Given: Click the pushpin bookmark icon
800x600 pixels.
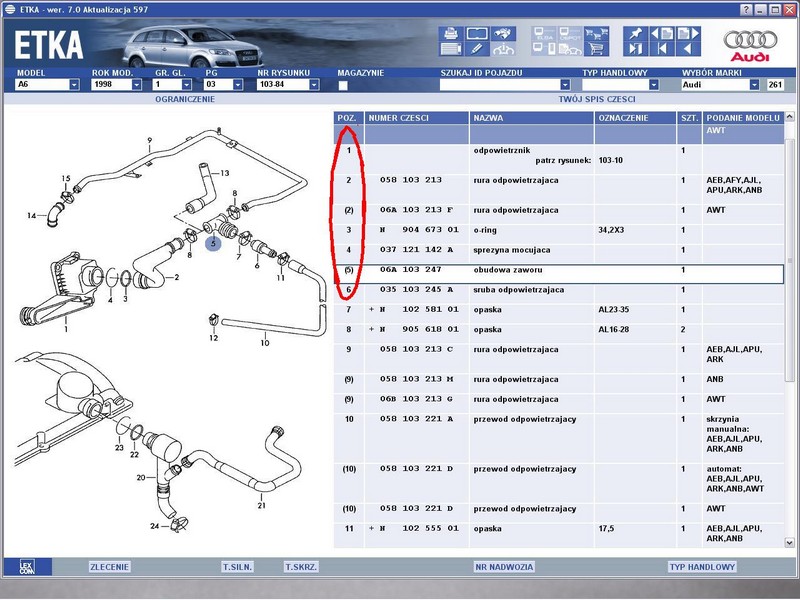Looking at the screenshot, I should [636, 34].
